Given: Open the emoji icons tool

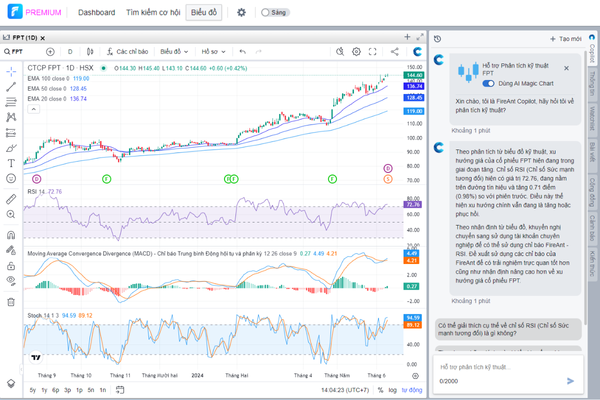Looking at the screenshot, I should 11,178.
